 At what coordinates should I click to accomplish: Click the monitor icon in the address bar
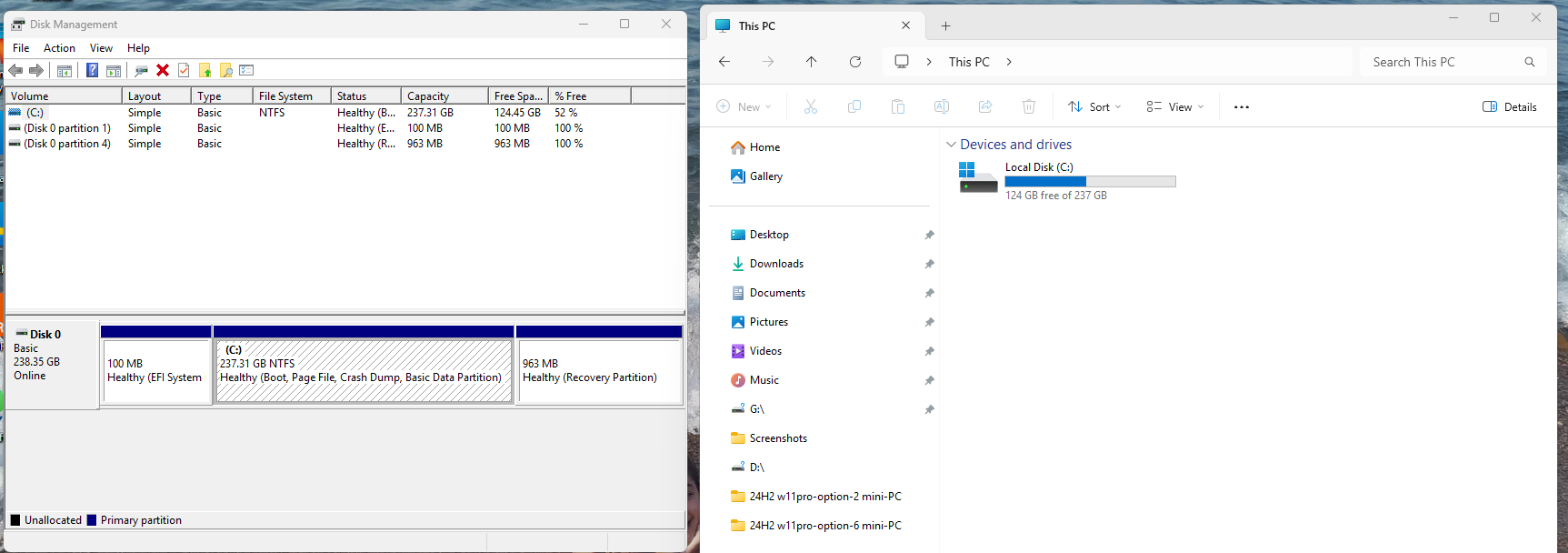902,62
